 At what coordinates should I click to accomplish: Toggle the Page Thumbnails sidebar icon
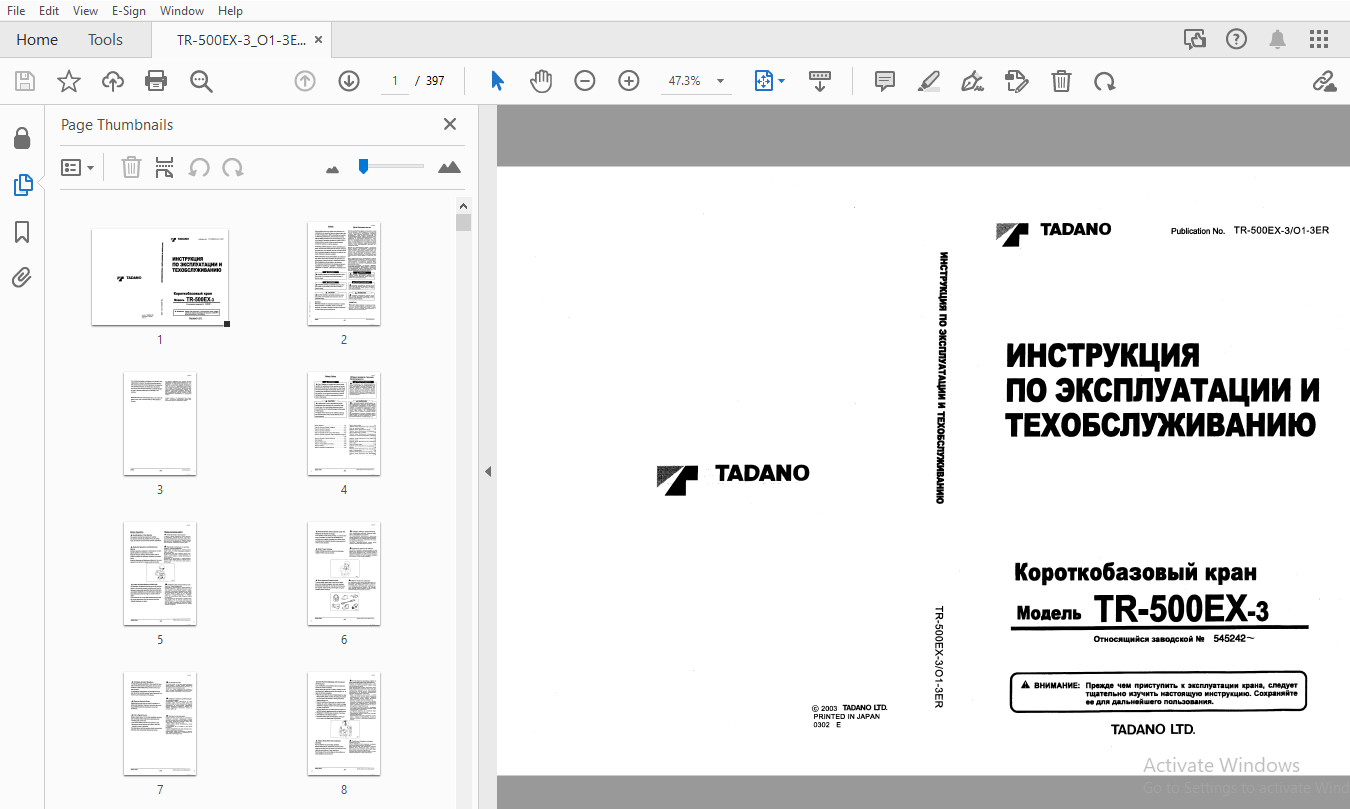pos(22,185)
